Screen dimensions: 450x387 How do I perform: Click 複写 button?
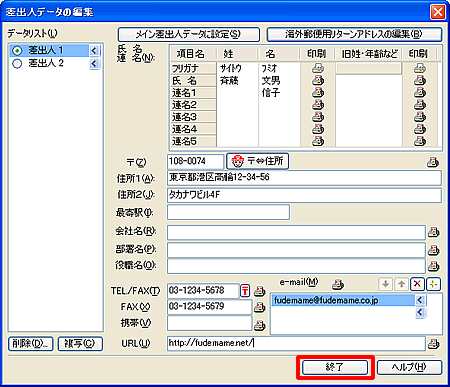[x=80, y=343]
